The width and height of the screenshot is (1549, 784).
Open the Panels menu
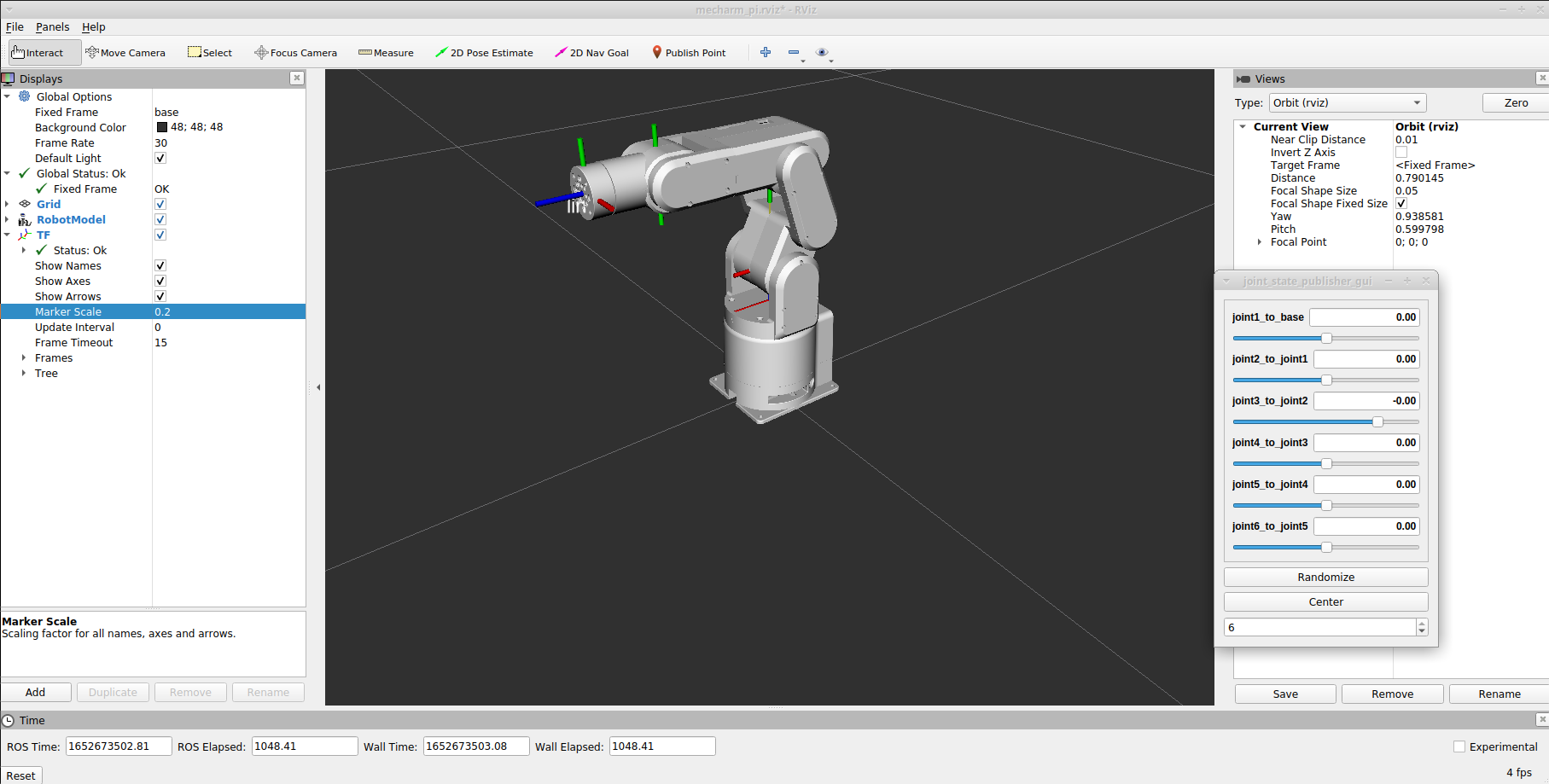[x=52, y=27]
